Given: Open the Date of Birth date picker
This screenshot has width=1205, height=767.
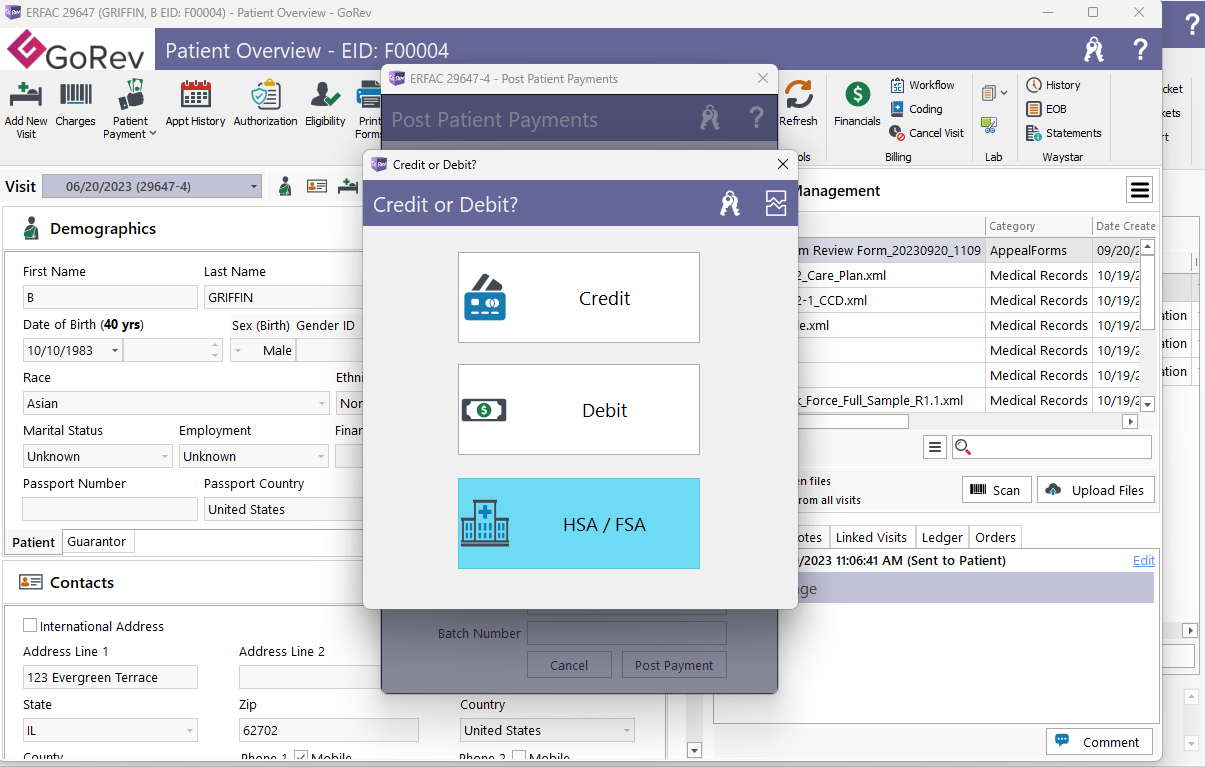Looking at the screenshot, I should click(x=115, y=350).
